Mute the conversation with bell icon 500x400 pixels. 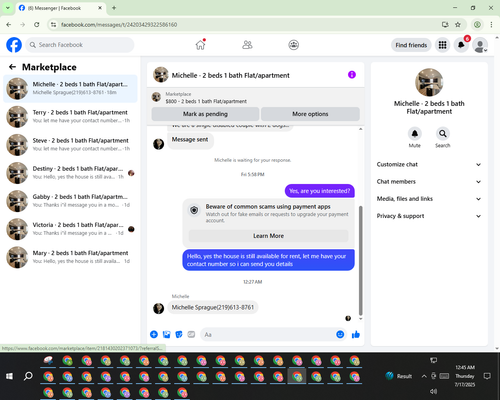tap(415, 134)
